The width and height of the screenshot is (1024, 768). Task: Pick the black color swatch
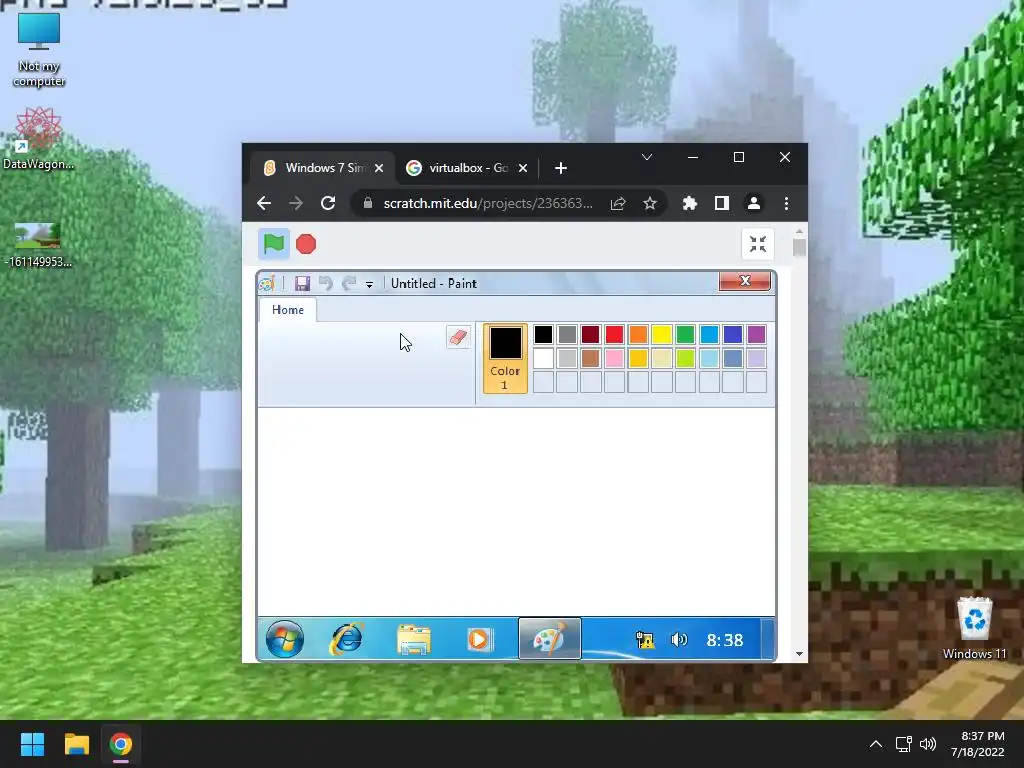tap(543, 334)
